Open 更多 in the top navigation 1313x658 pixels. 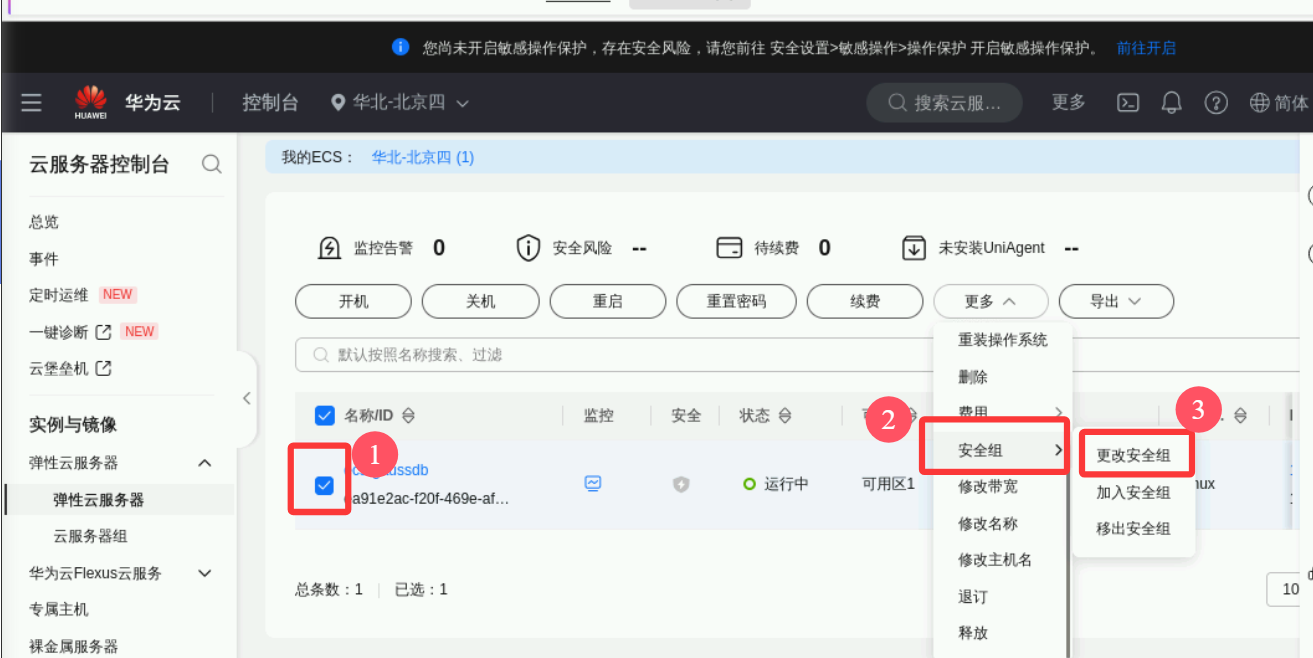(x=1069, y=102)
